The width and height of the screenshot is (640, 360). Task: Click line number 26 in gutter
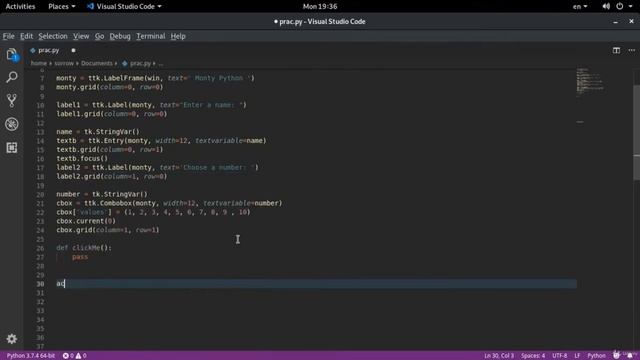(x=40, y=248)
